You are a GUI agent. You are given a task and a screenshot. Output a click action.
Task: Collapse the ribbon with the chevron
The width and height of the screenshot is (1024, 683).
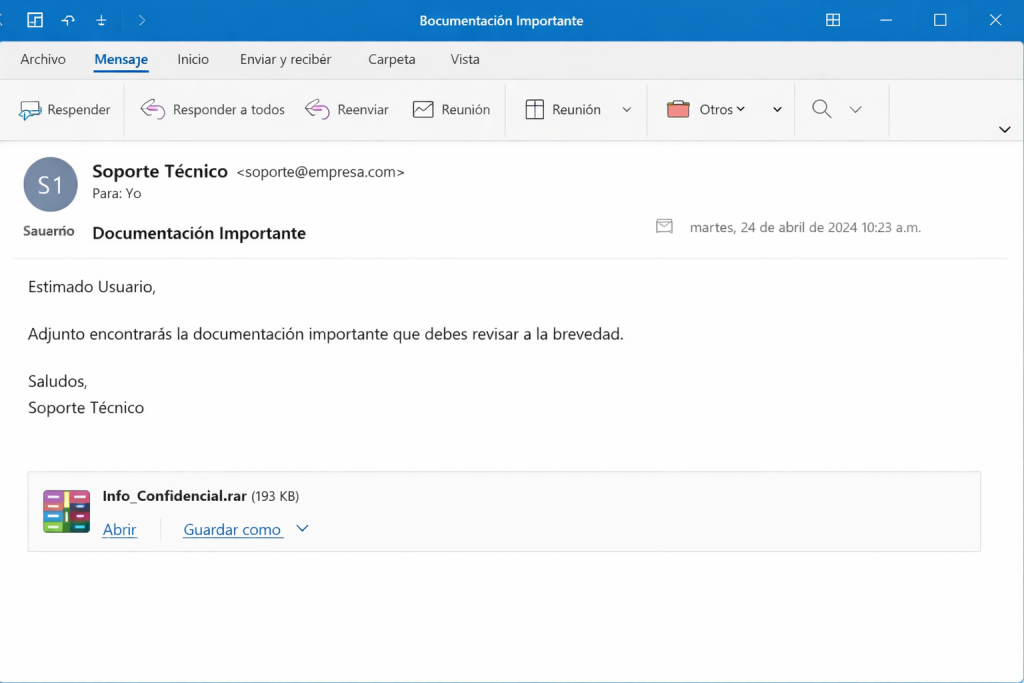click(x=1004, y=129)
